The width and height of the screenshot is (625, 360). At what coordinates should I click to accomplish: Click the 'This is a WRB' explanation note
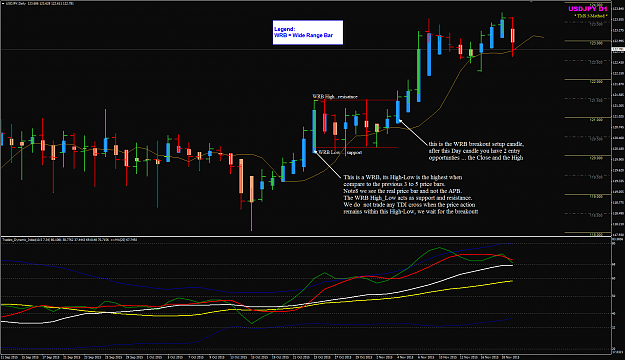tap(411, 194)
